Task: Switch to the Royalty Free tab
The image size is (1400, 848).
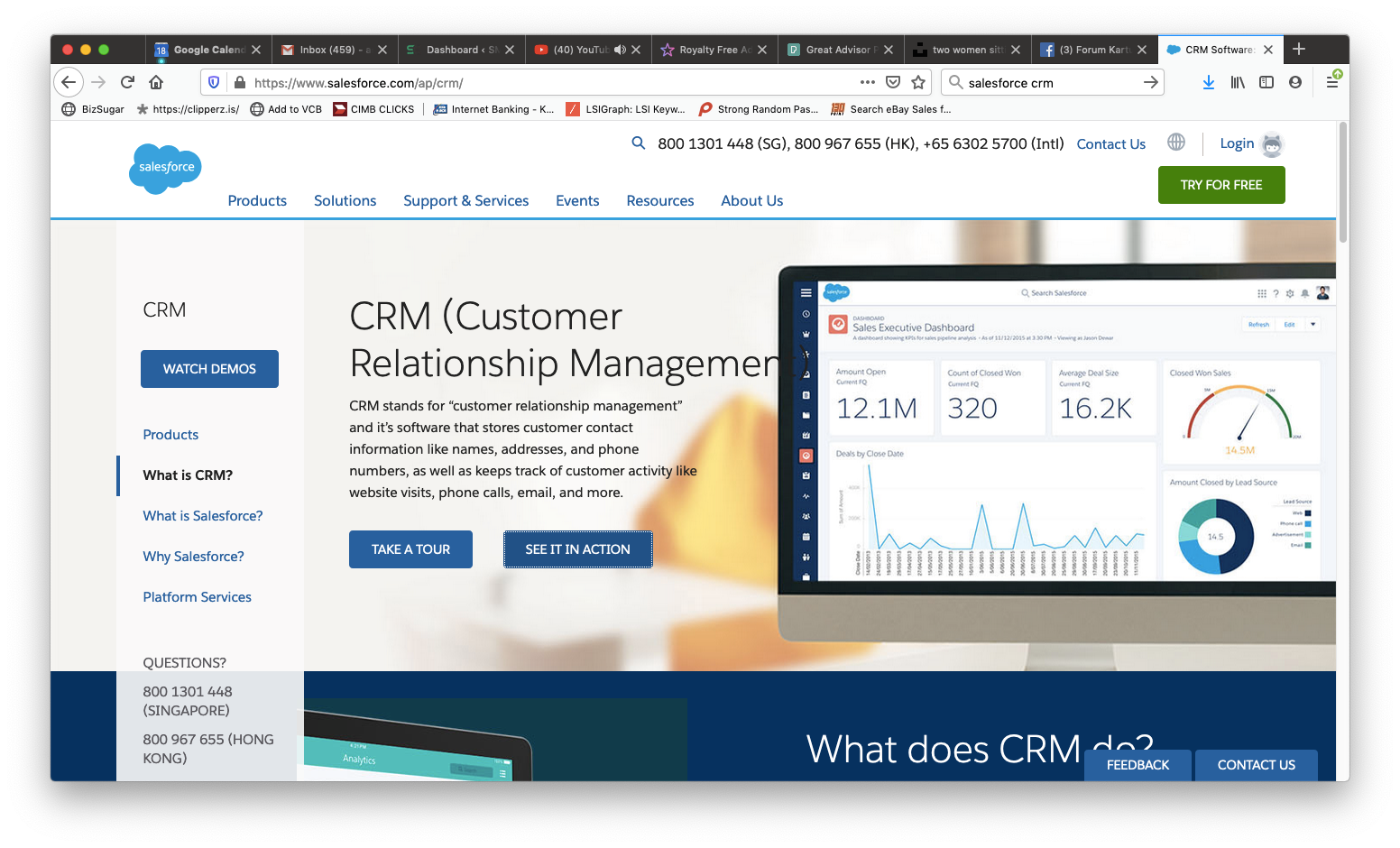Action: click(x=714, y=50)
